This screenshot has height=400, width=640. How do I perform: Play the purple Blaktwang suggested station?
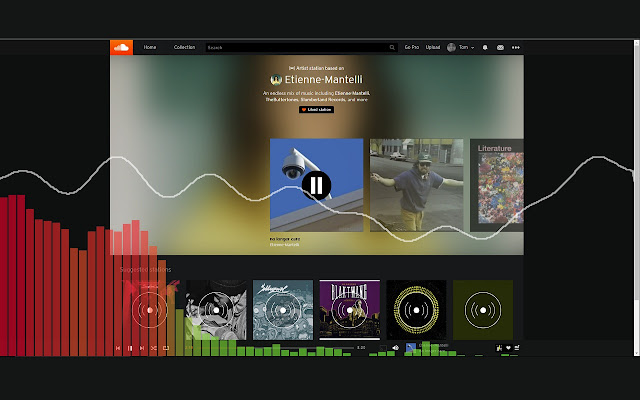click(x=349, y=310)
